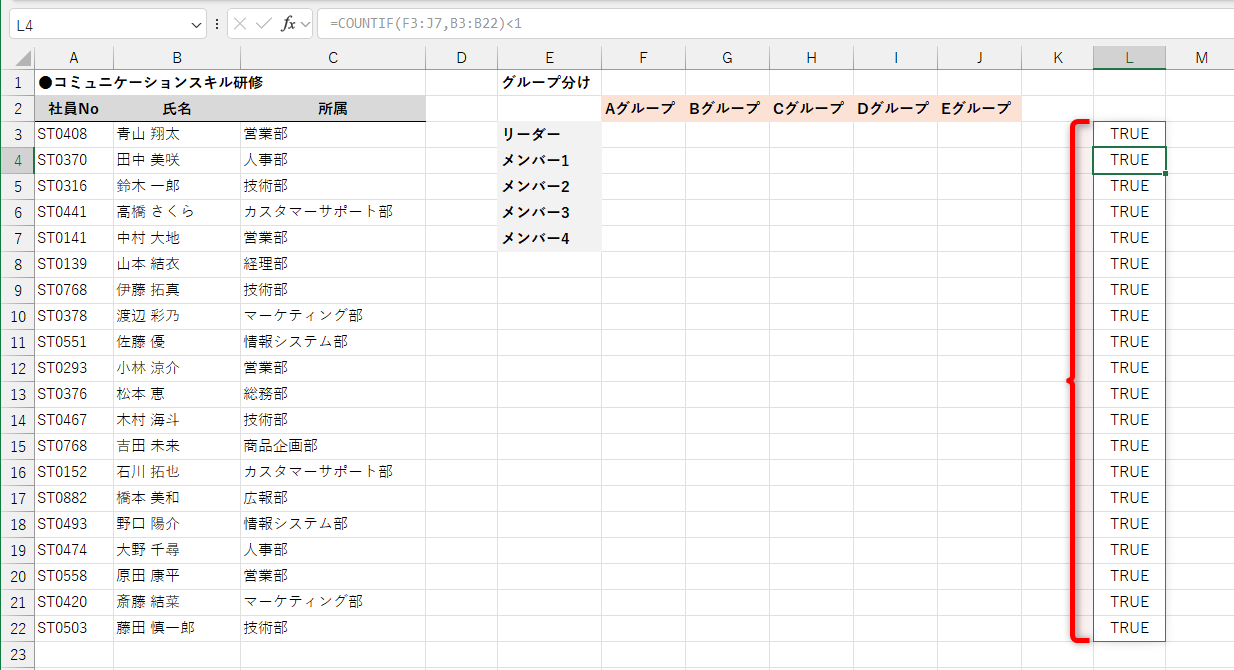The height and width of the screenshot is (670, 1234).
Task: Click name cell 高橋 さくら
Action: tap(177, 212)
